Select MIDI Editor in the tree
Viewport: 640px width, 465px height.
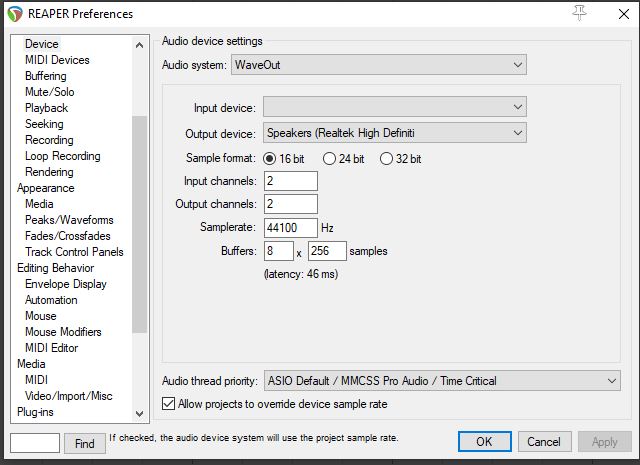click(51, 347)
